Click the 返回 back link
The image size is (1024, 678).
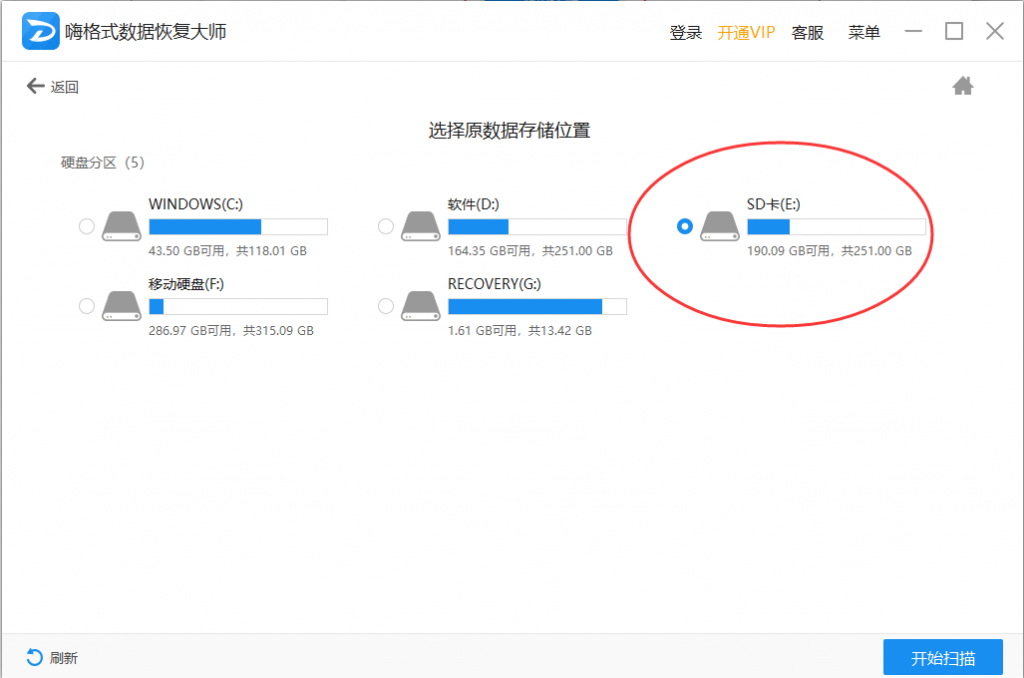pyautogui.click(x=65, y=87)
